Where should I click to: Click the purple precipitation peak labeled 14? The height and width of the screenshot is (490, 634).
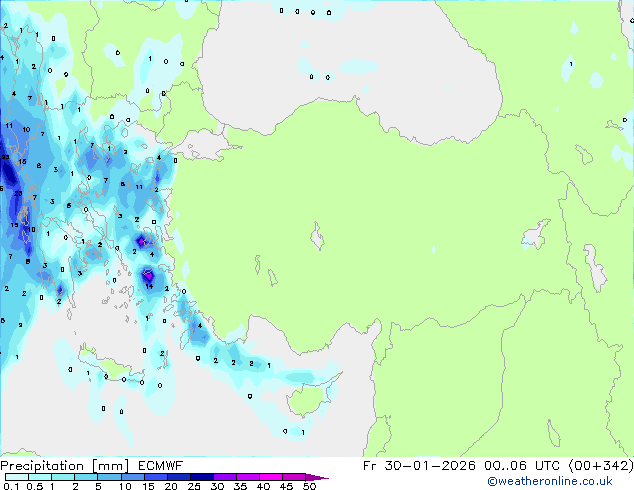147,275
